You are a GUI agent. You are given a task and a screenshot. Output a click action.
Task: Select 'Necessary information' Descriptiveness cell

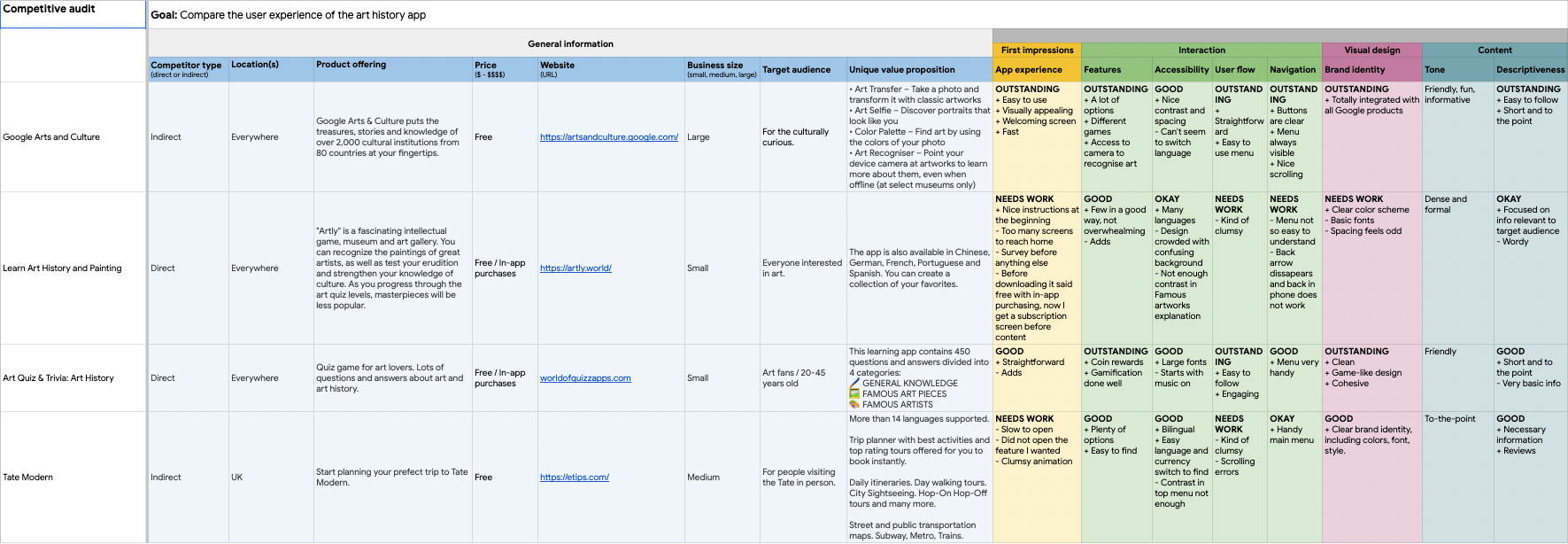(1531, 478)
